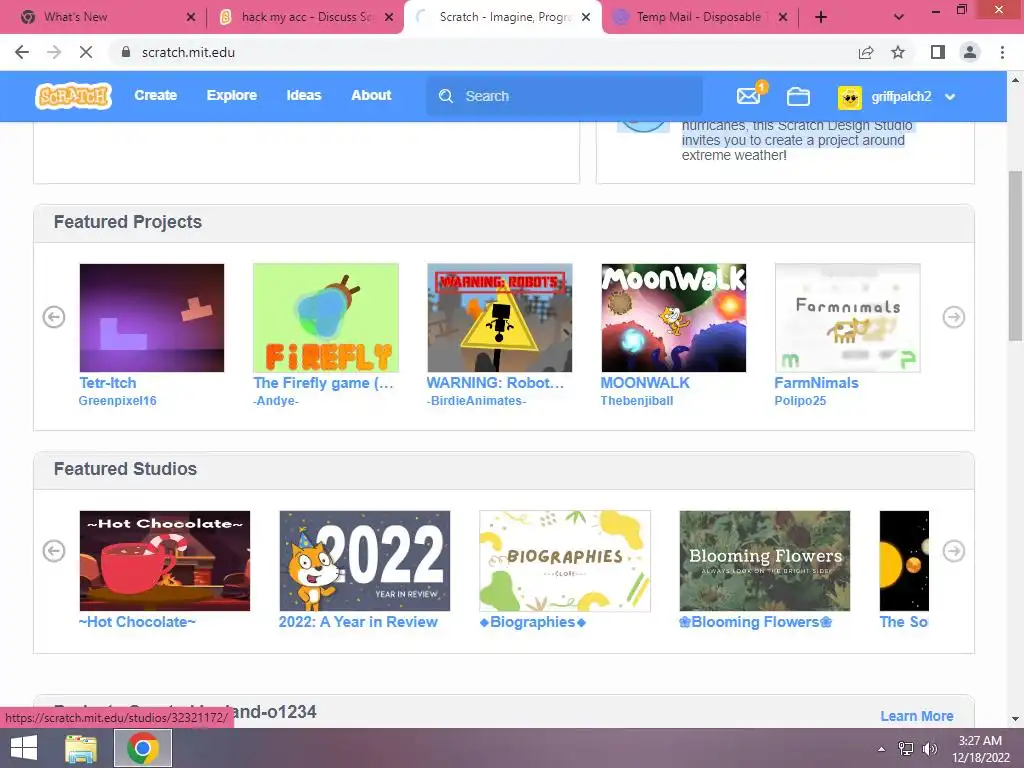This screenshot has width=1024, height=768.
Task: Click the address bar URL
Action: point(188,52)
